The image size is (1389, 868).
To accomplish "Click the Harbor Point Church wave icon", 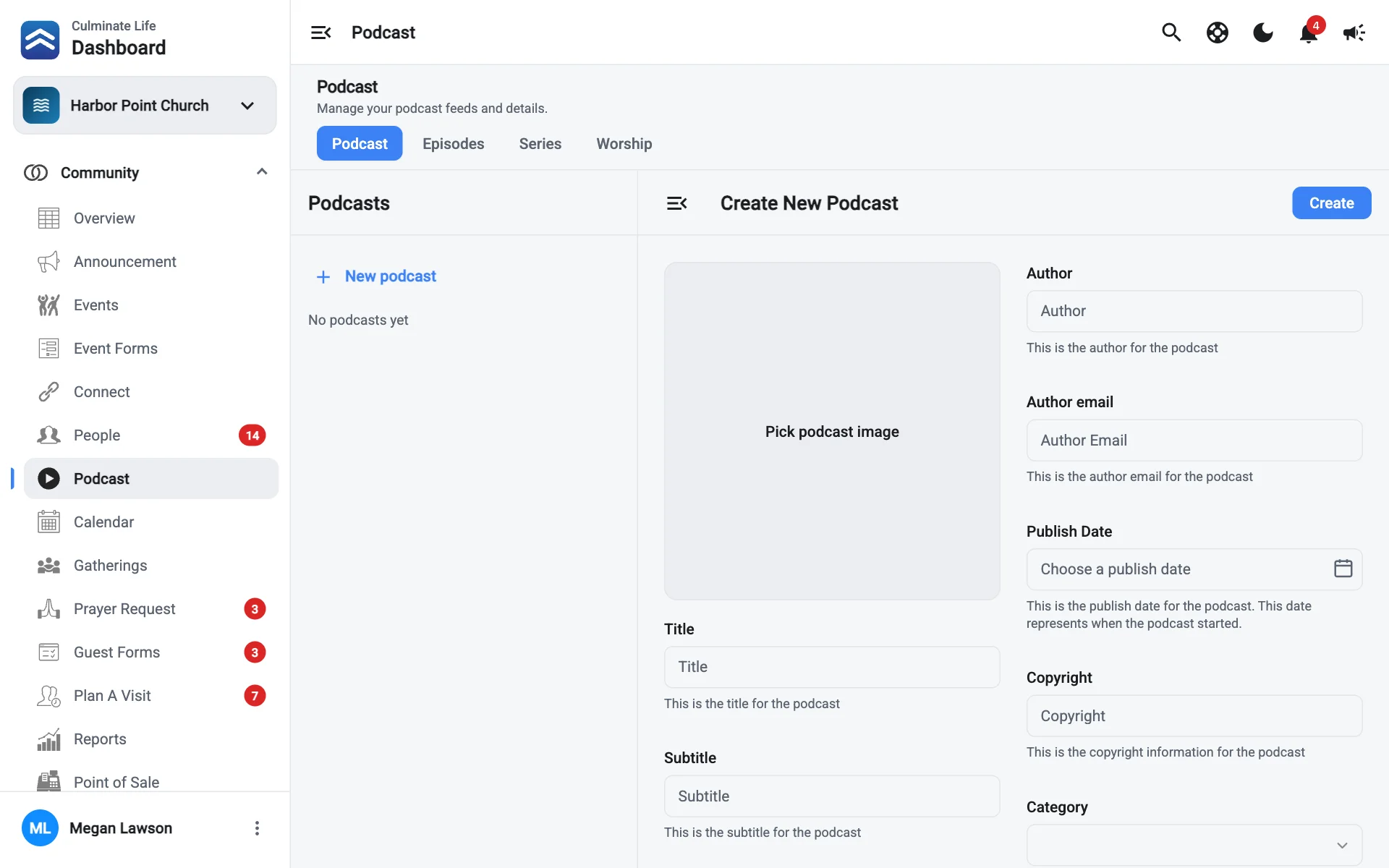I will tap(41, 106).
